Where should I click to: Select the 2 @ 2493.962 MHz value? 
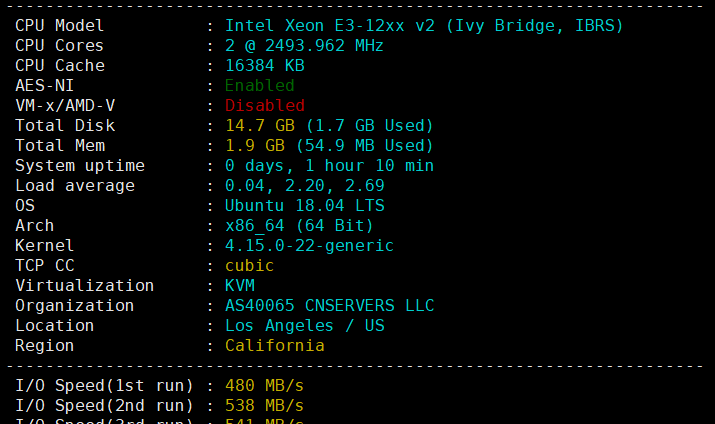coord(304,46)
